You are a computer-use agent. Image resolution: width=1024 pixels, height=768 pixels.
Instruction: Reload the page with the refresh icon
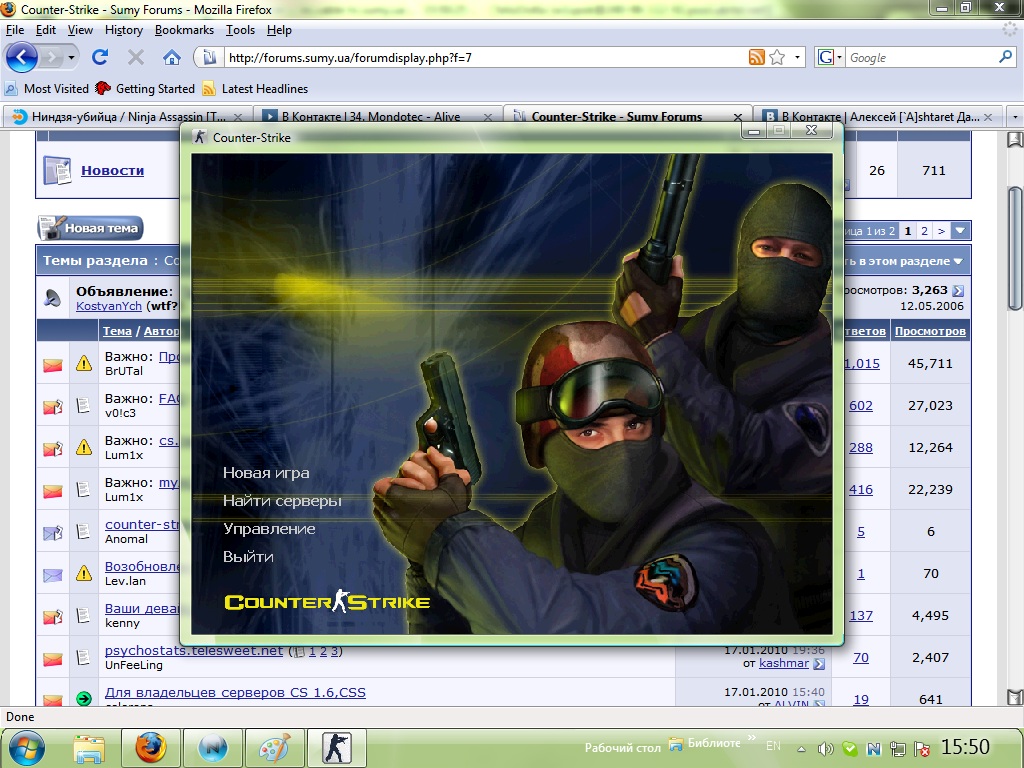click(100, 57)
